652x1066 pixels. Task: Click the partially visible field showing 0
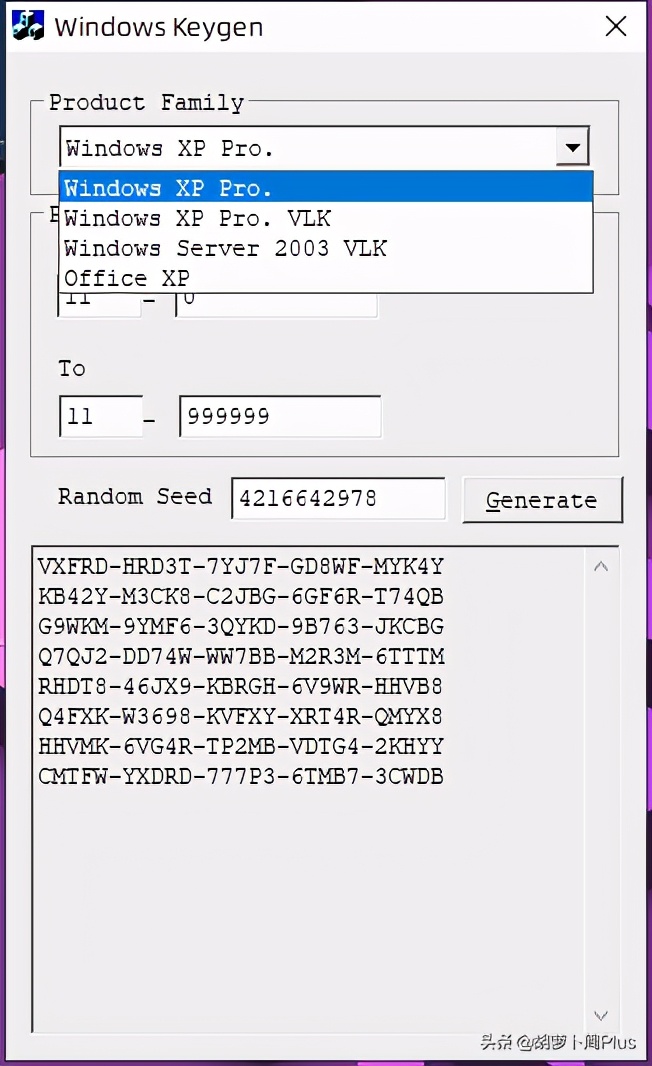[277, 305]
